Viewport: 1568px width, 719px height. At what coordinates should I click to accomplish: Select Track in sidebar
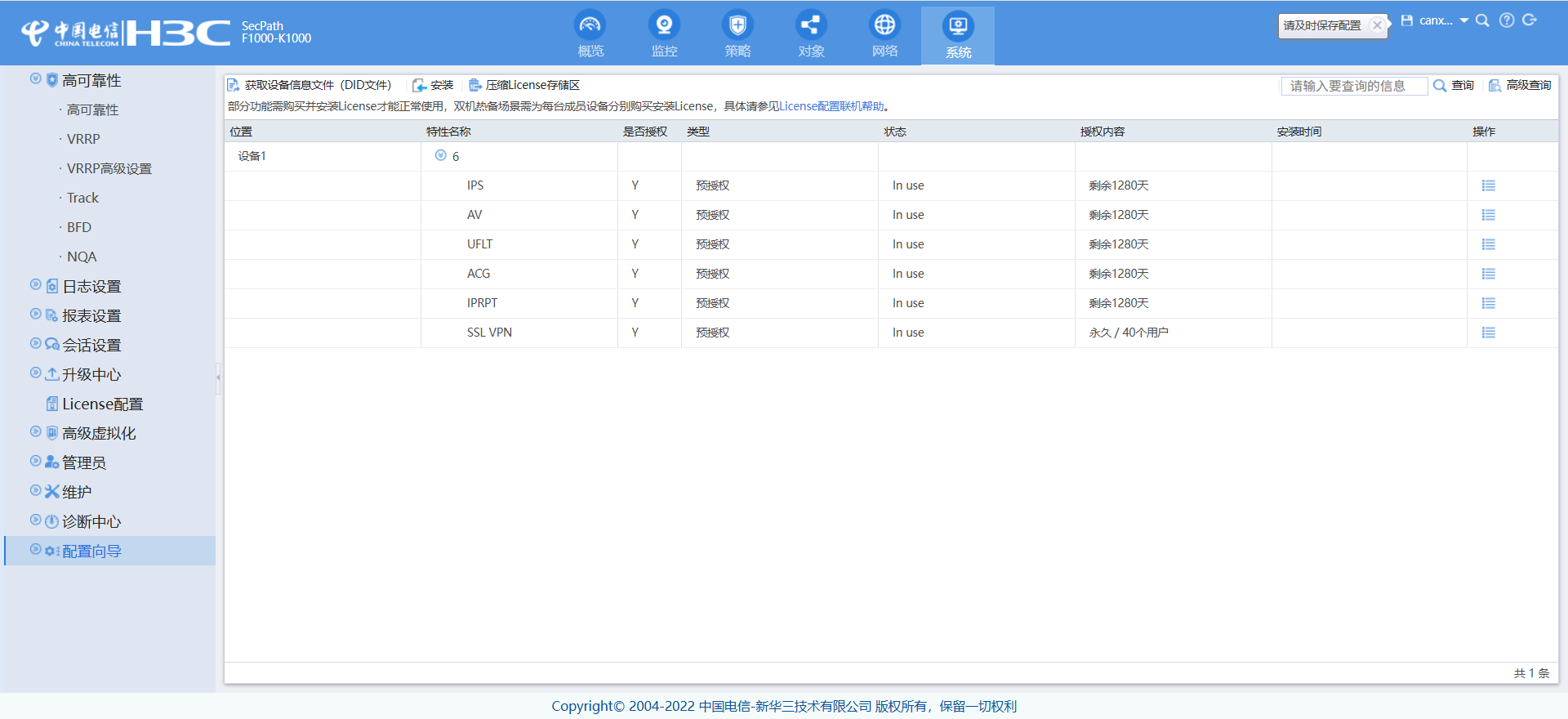click(82, 198)
